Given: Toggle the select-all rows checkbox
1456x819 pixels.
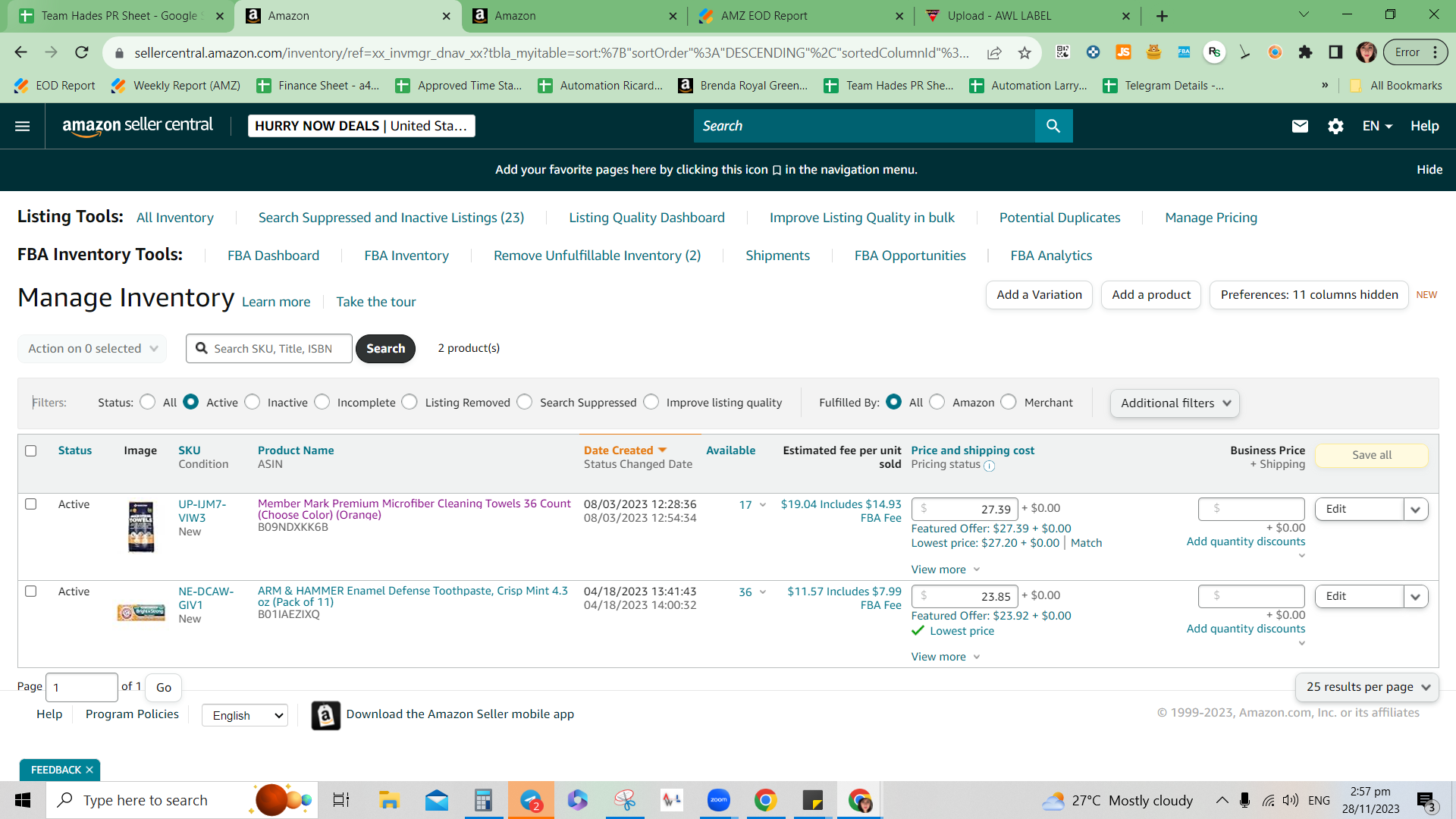Looking at the screenshot, I should (x=31, y=451).
